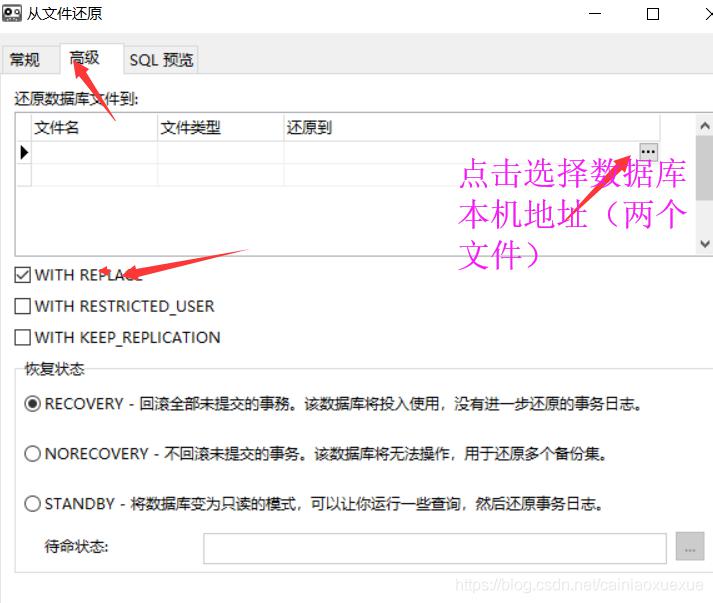Select the RECOVERY radio option
This screenshot has height=603, width=713.
(x=32, y=404)
